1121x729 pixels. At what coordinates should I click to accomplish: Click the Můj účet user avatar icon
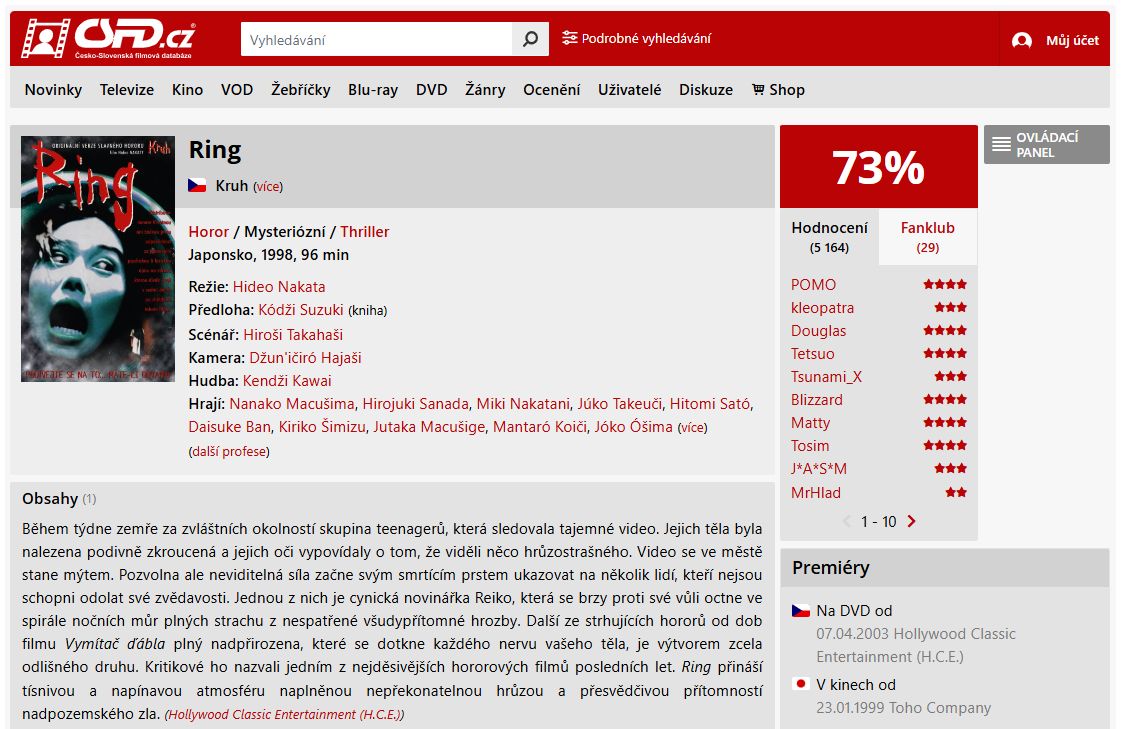[x=1022, y=40]
